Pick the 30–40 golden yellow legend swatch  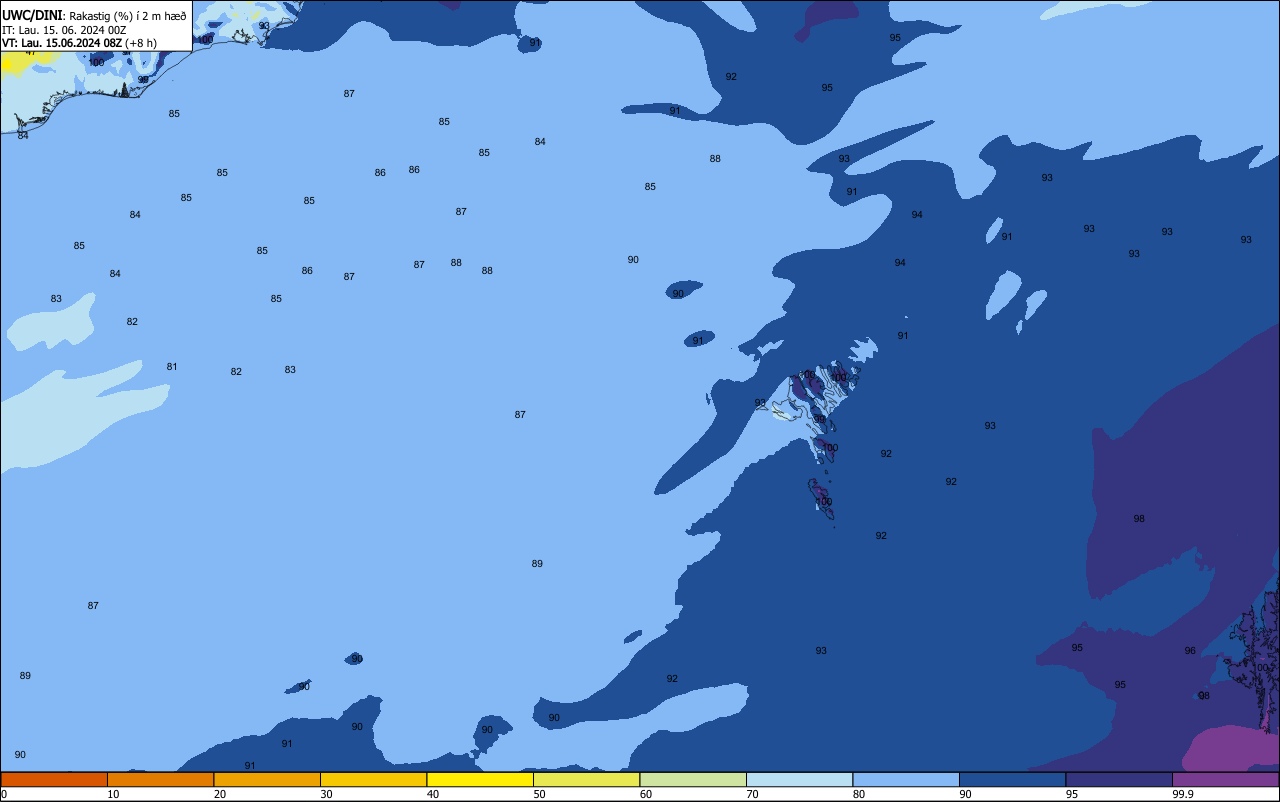(x=373, y=779)
